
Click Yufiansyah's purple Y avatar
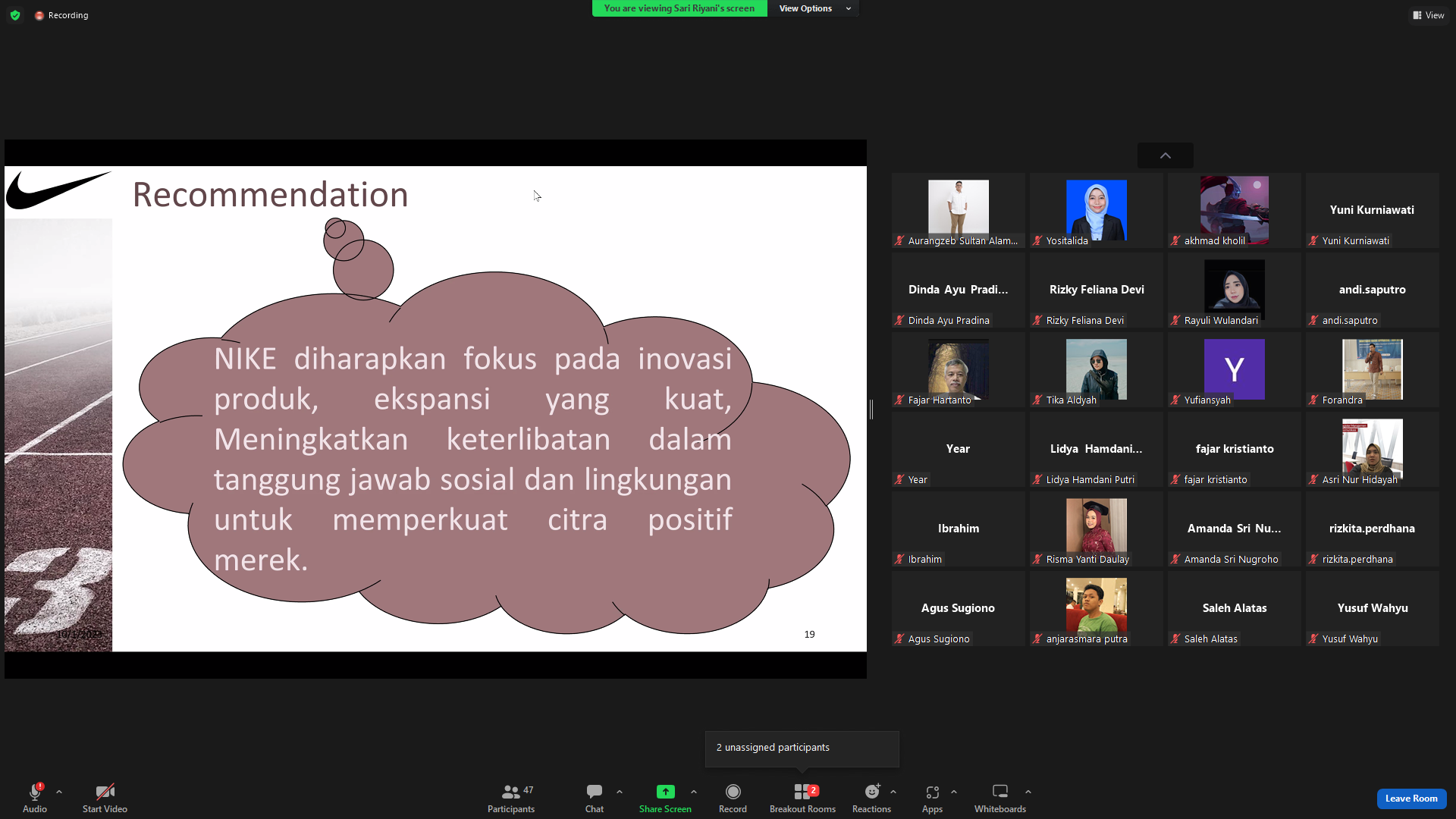pos(1234,369)
